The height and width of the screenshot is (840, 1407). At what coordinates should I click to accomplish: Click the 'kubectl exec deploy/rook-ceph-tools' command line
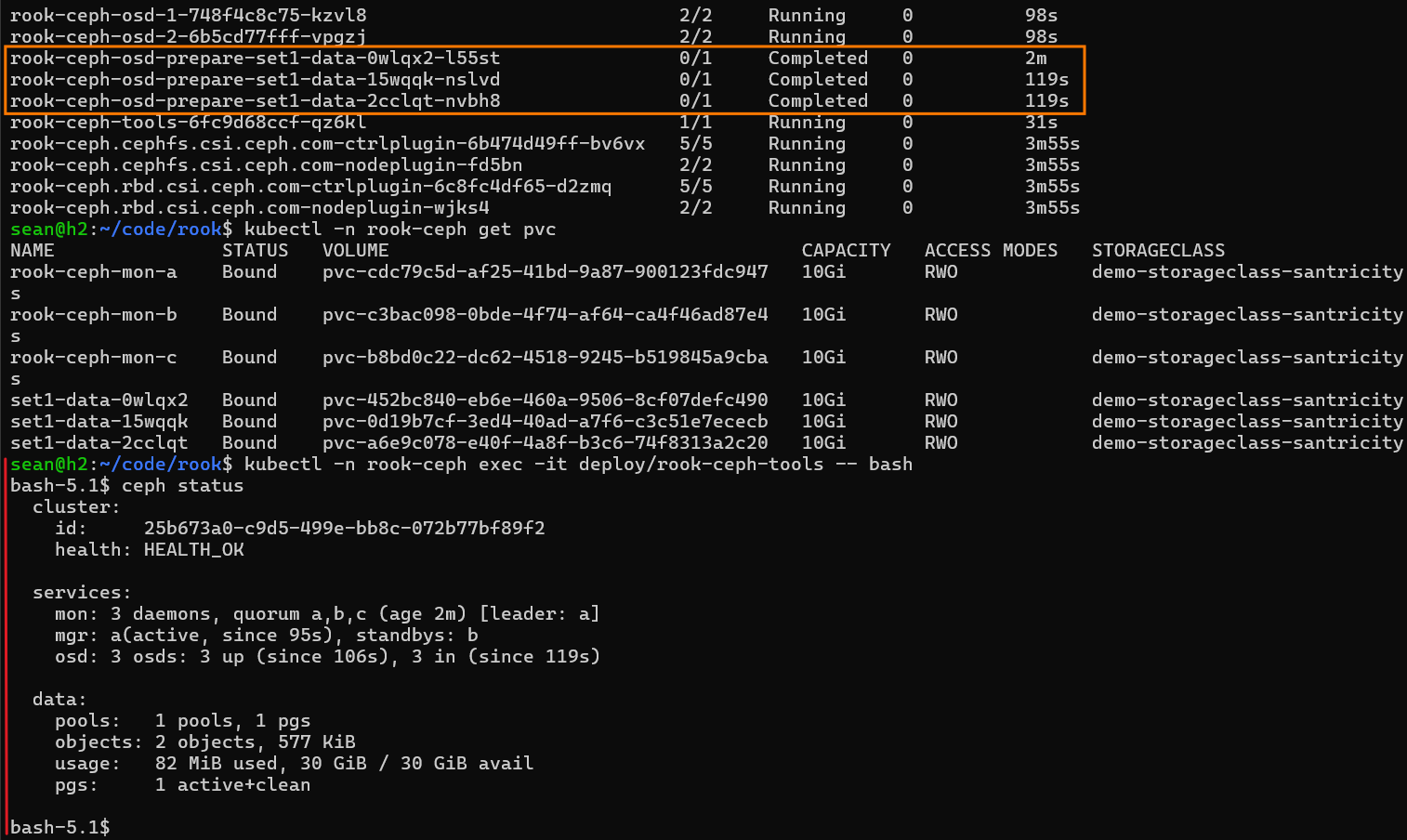(x=579, y=464)
